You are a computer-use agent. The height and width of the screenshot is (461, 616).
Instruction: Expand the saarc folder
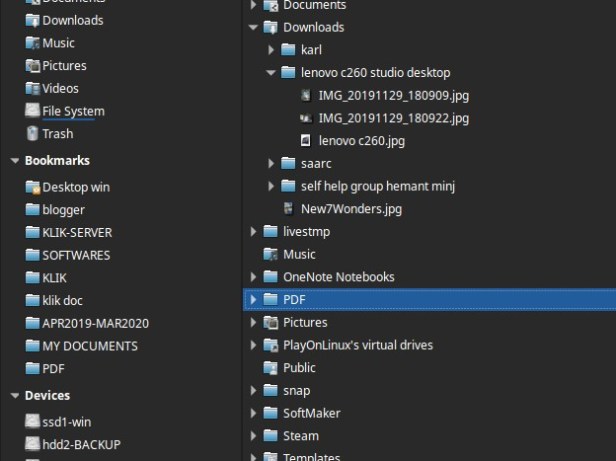pos(271,163)
